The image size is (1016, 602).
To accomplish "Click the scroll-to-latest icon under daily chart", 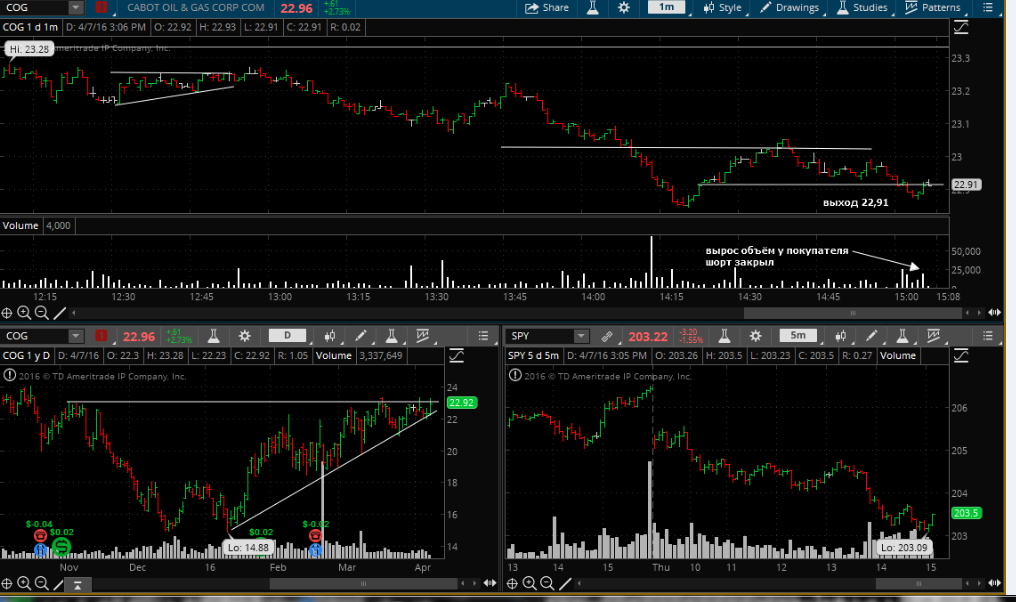I will pyautogui.click(x=77, y=585).
